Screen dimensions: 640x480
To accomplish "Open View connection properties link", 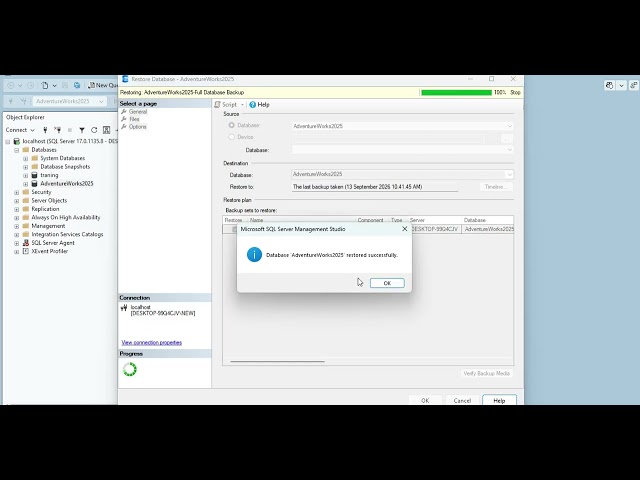I will 151,342.
